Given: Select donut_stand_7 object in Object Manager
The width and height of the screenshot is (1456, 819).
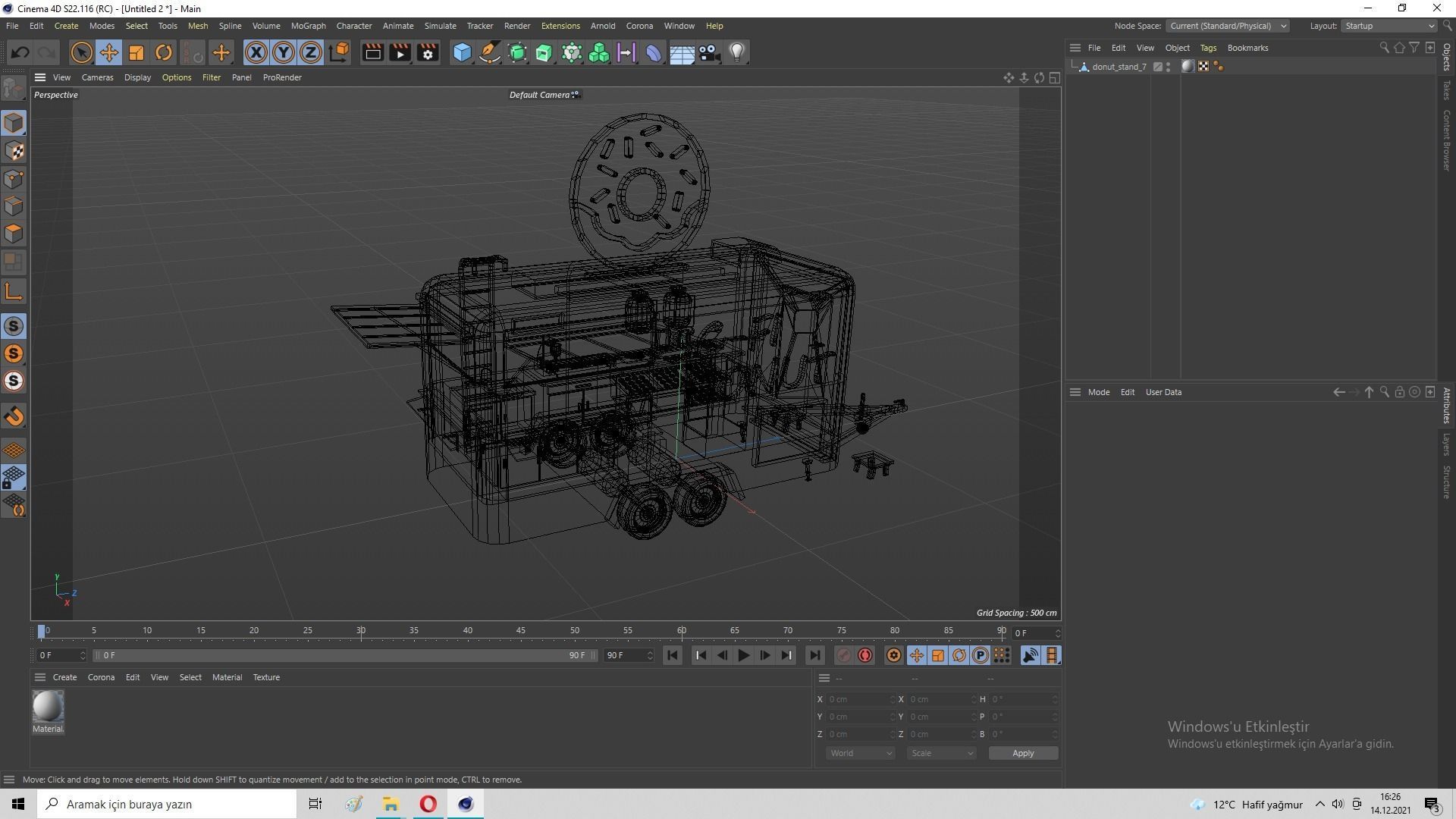Looking at the screenshot, I should point(1119,67).
